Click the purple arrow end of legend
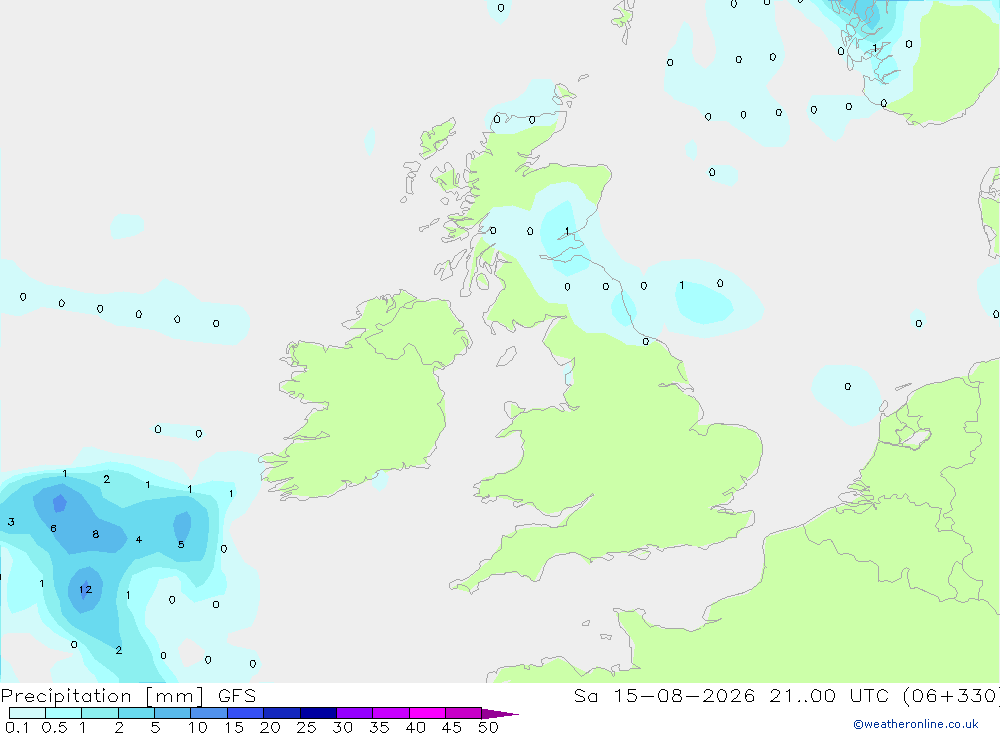Viewport: 1000px width, 733px height. click(x=500, y=713)
